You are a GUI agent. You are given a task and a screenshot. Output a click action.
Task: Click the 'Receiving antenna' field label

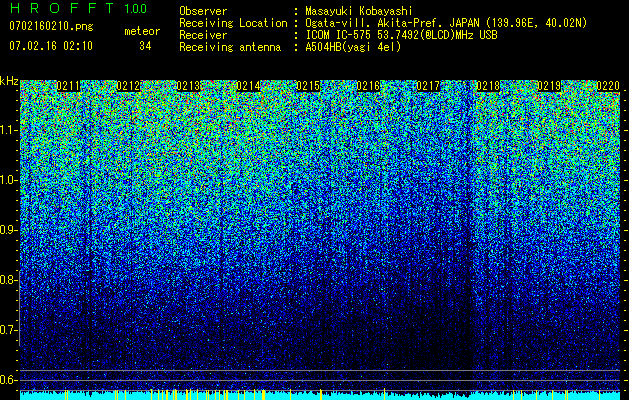point(230,47)
